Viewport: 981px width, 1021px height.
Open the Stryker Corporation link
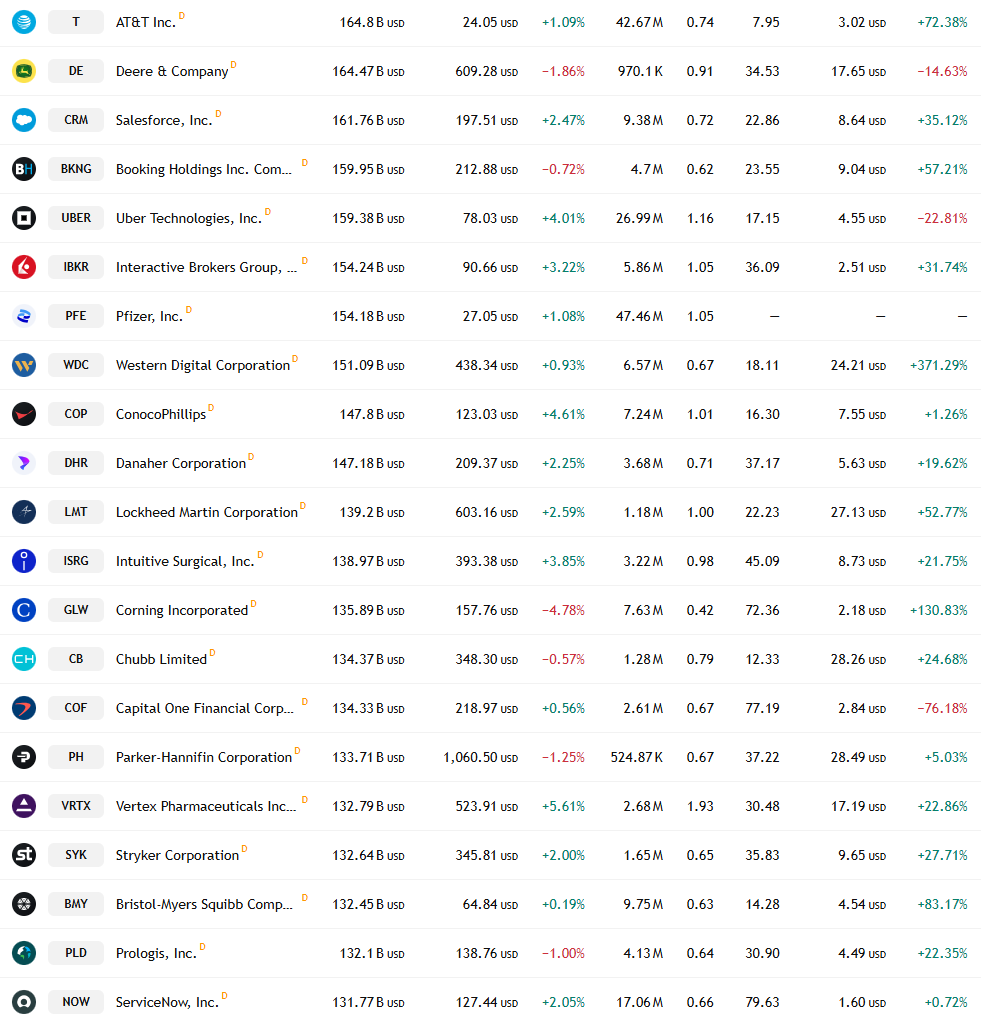(x=177, y=855)
